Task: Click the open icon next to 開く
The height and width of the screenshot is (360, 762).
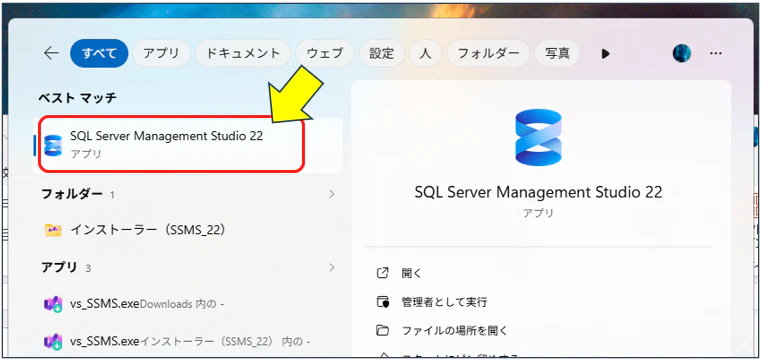Action: (x=383, y=273)
